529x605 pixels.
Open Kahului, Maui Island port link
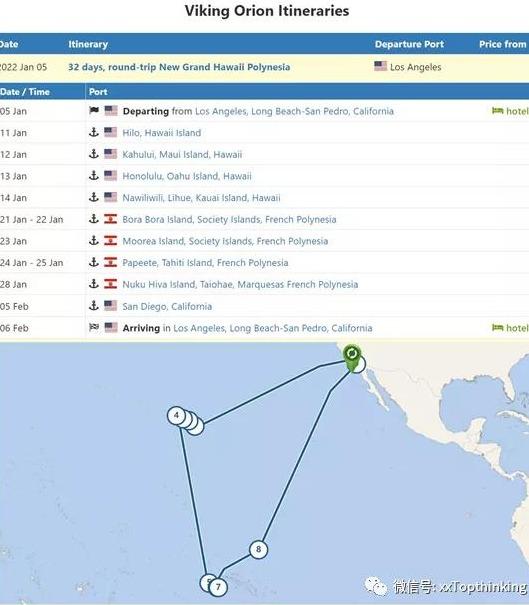click(182, 154)
